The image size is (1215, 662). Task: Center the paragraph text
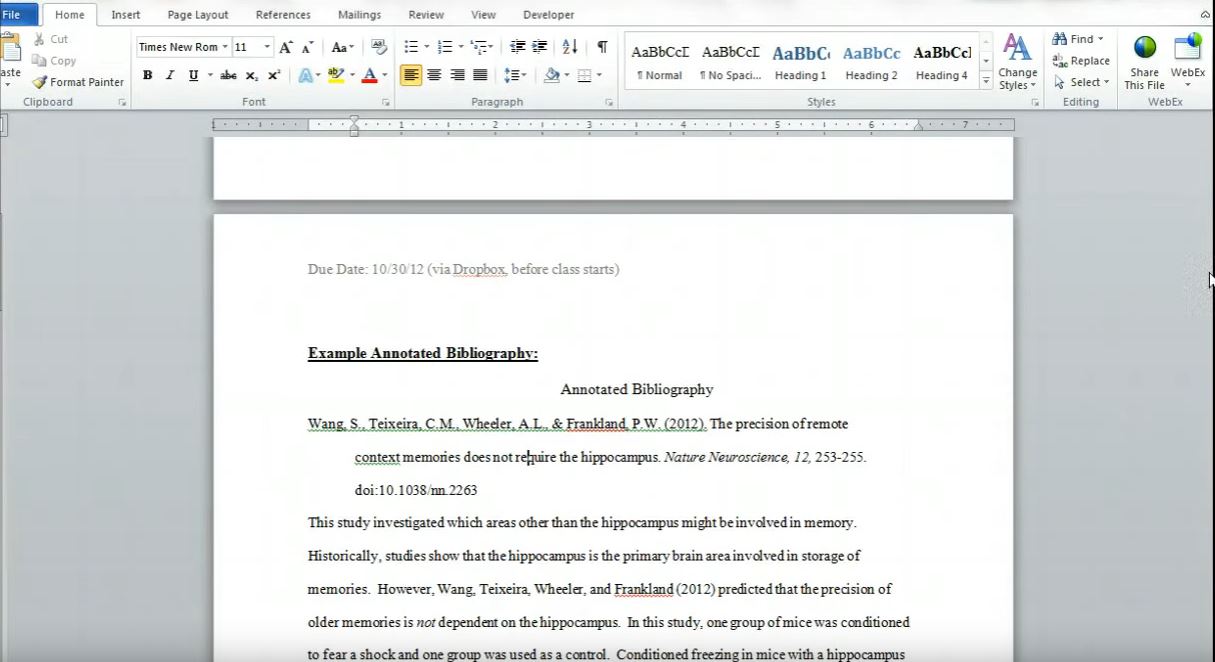coord(434,75)
